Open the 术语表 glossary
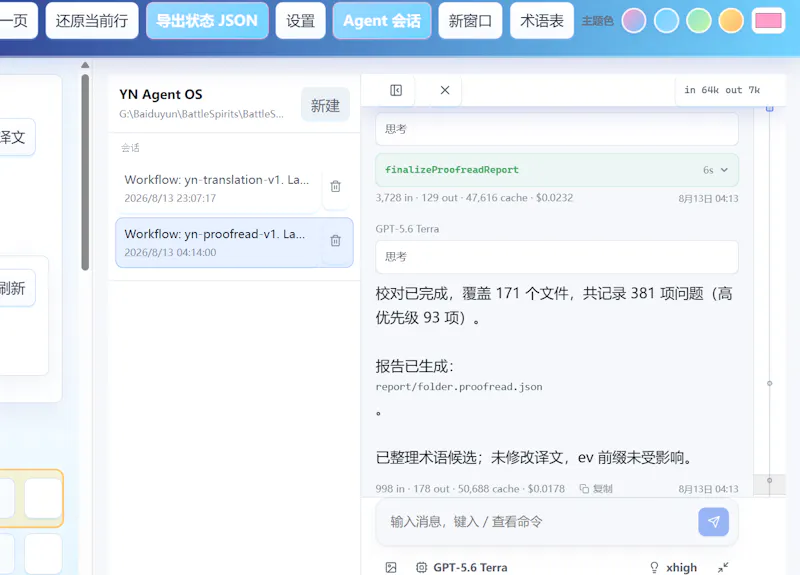The width and height of the screenshot is (800, 575). 542,20
